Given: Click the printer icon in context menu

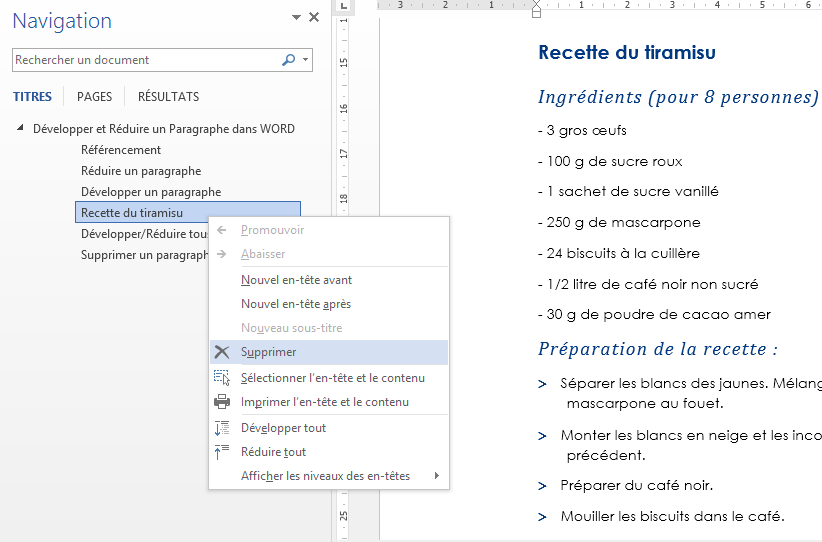Looking at the screenshot, I should 222,402.
